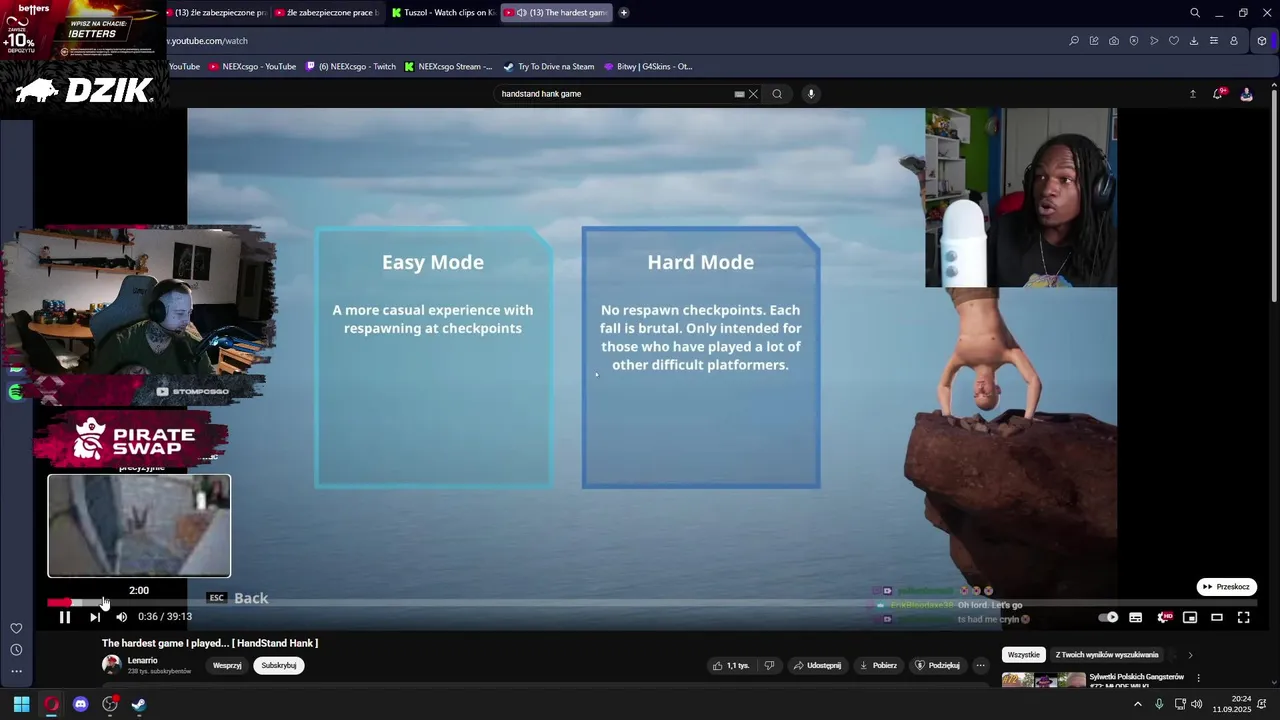1280x720 pixels.
Task: Open Opera sidebar more options dots
Action: click(x=16, y=672)
